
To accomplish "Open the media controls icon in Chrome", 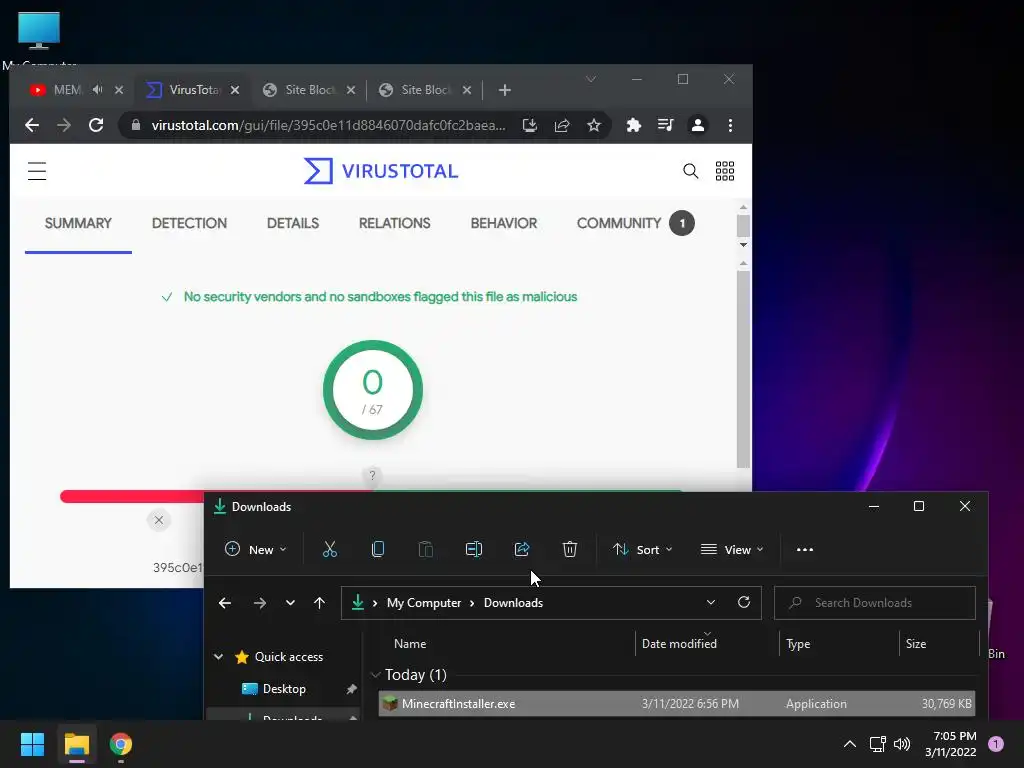I will click(x=665, y=125).
